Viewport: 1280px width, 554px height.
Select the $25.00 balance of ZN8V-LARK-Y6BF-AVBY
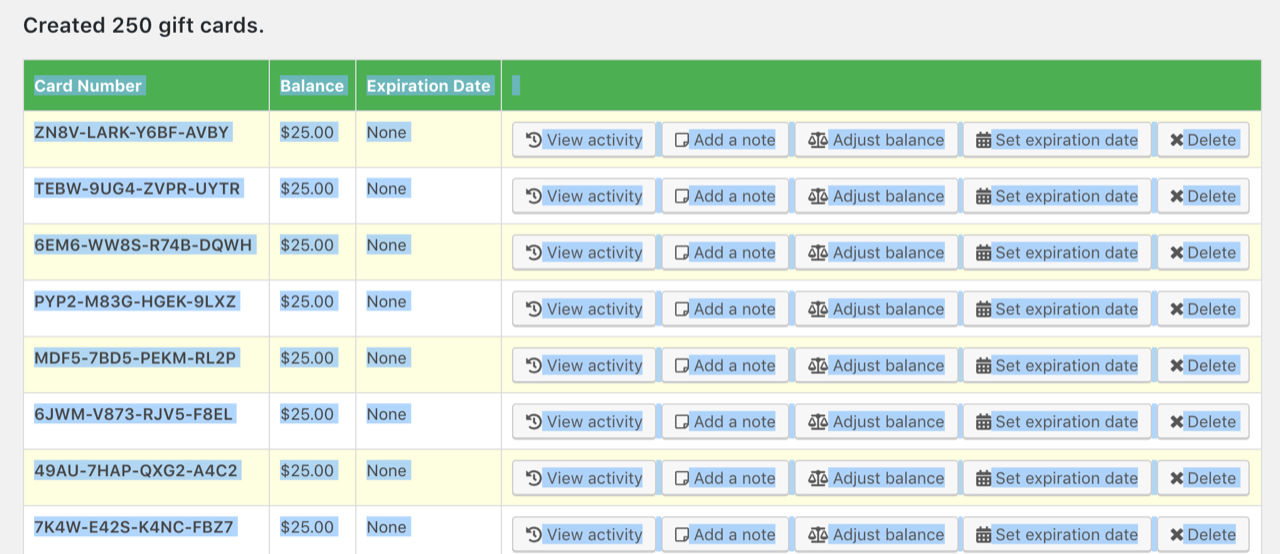click(307, 132)
